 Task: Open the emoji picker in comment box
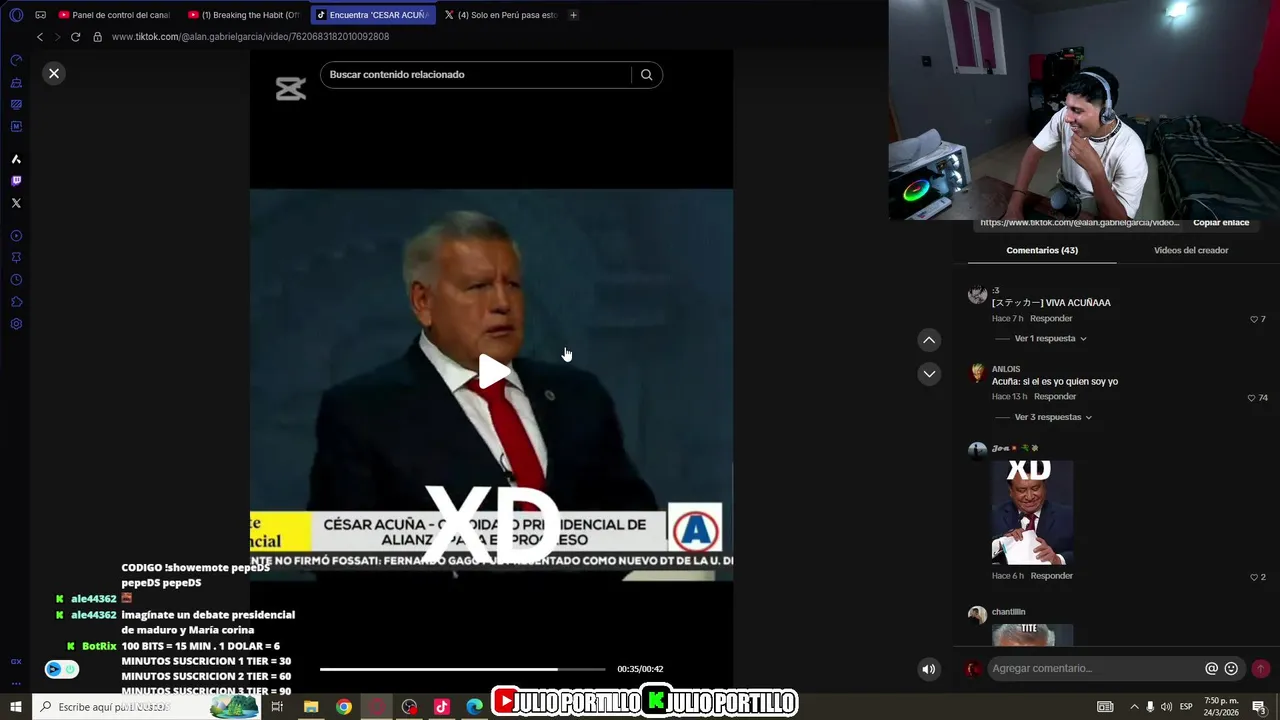(1231, 668)
